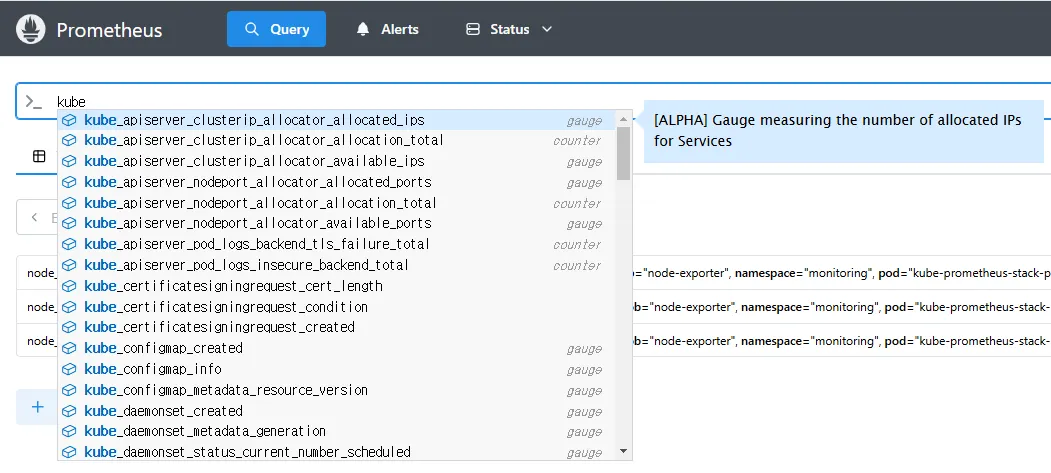Click the Prometheus flame logo
1051x473 pixels.
click(x=32, y=29)
